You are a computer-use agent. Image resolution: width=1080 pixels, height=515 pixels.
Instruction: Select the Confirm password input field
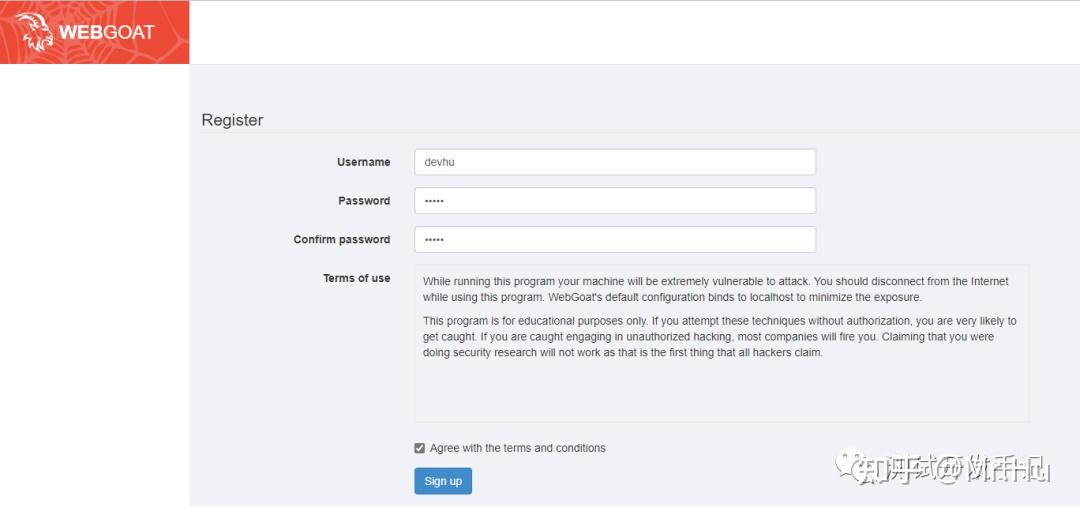615,240
